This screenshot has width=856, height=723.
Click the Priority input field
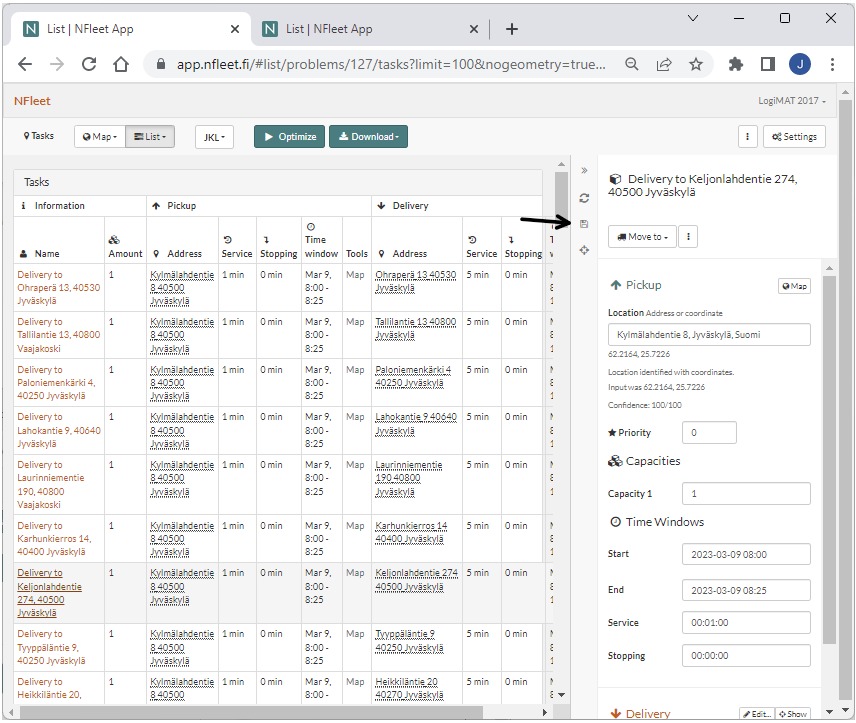pyautogui.click(x=709, y=432)
